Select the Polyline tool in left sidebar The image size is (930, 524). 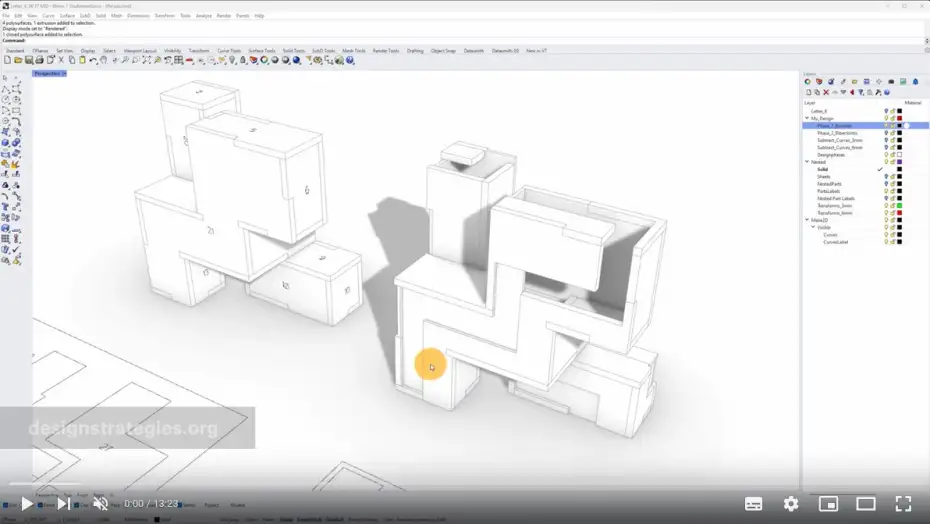point(5,89)
